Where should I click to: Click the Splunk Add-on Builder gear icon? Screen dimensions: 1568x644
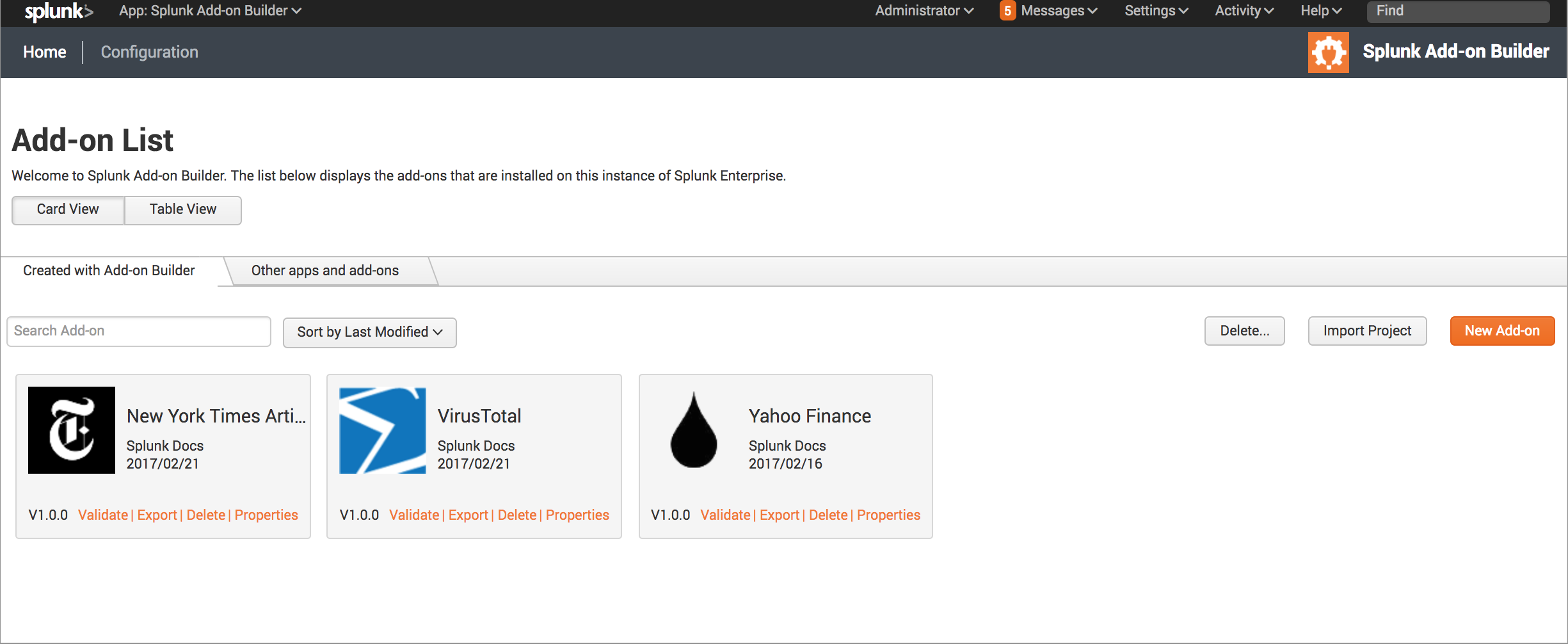coord(1328,52)
